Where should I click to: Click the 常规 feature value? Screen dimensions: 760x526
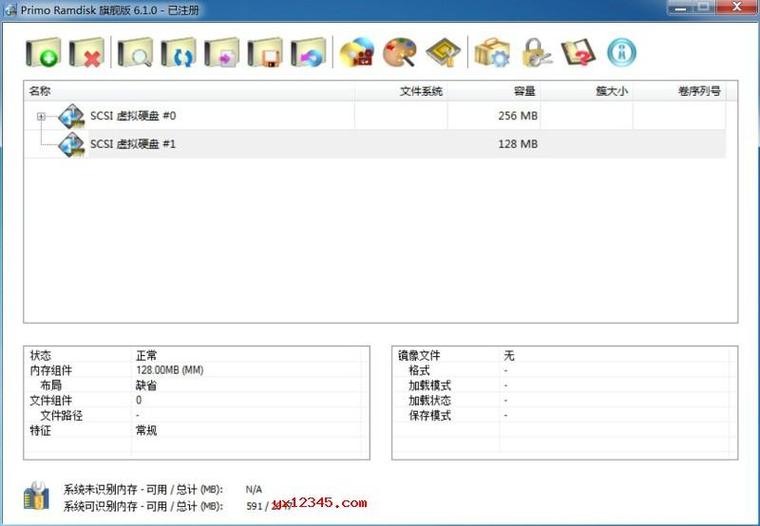pos(146,430)
